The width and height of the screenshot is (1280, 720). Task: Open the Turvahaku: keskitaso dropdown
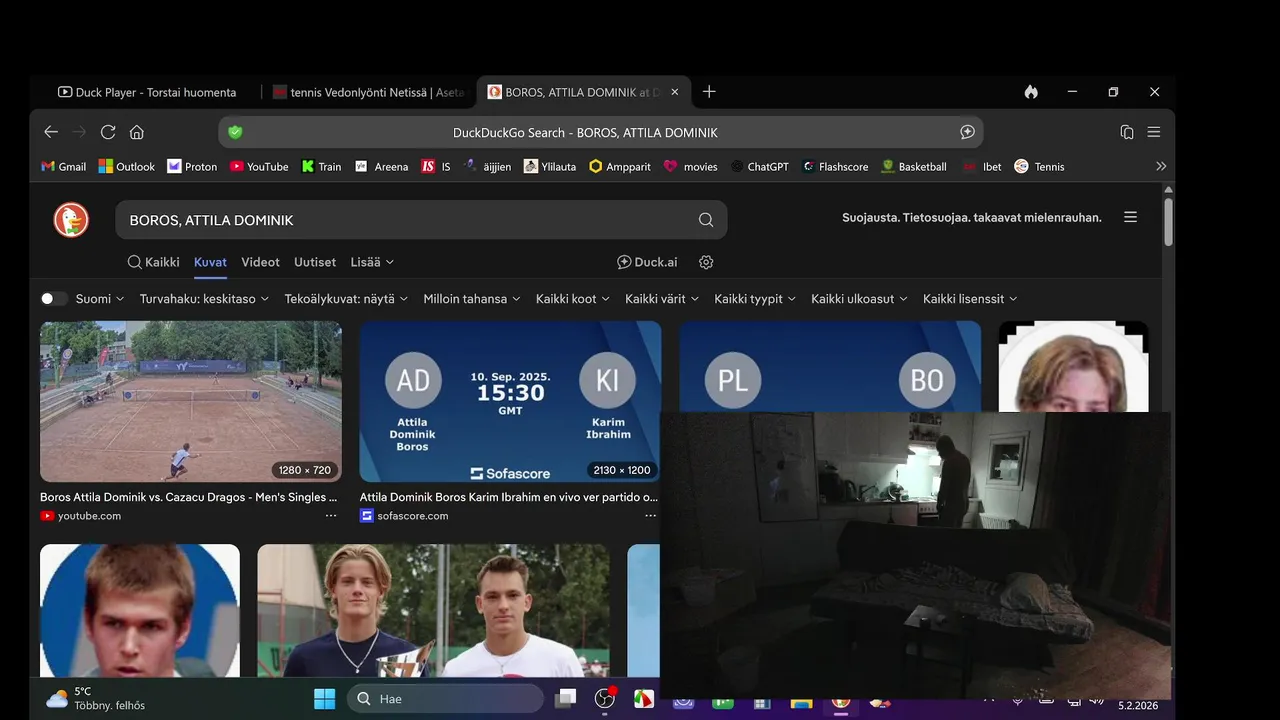pyautogui.click(x=205, y=299)
